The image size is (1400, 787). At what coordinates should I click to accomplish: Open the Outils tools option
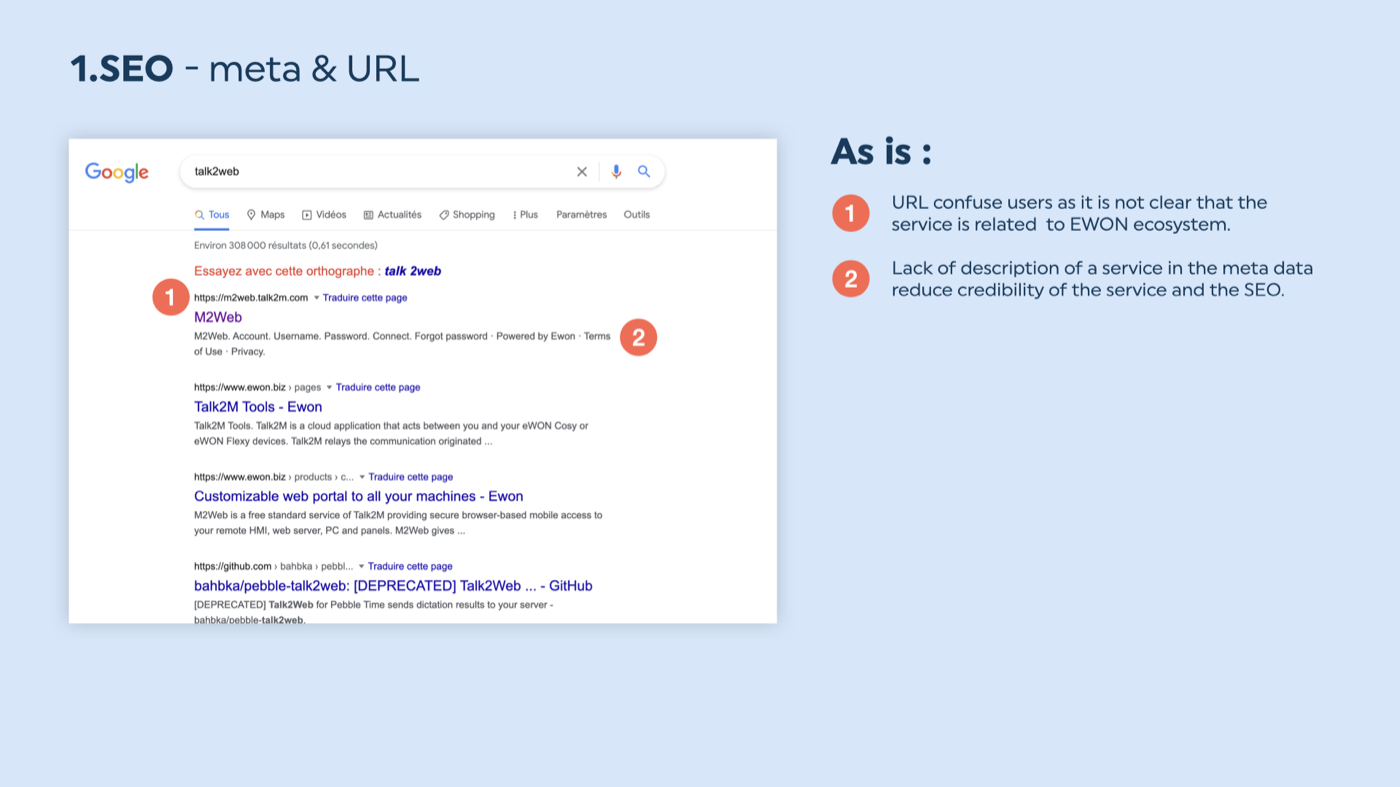pyautogui.click(x=637, y=215)
